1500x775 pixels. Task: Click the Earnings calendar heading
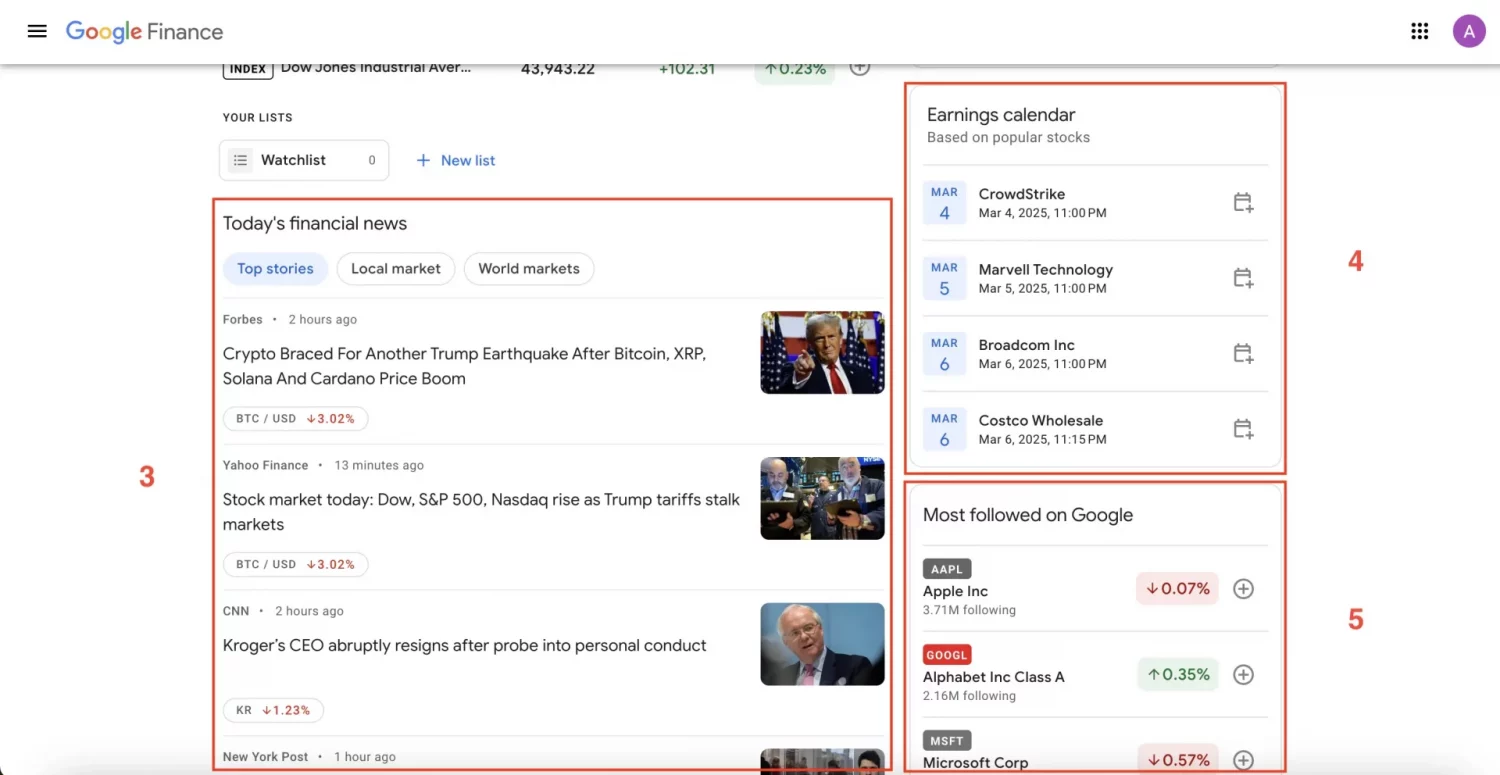tap(1001, 115)
